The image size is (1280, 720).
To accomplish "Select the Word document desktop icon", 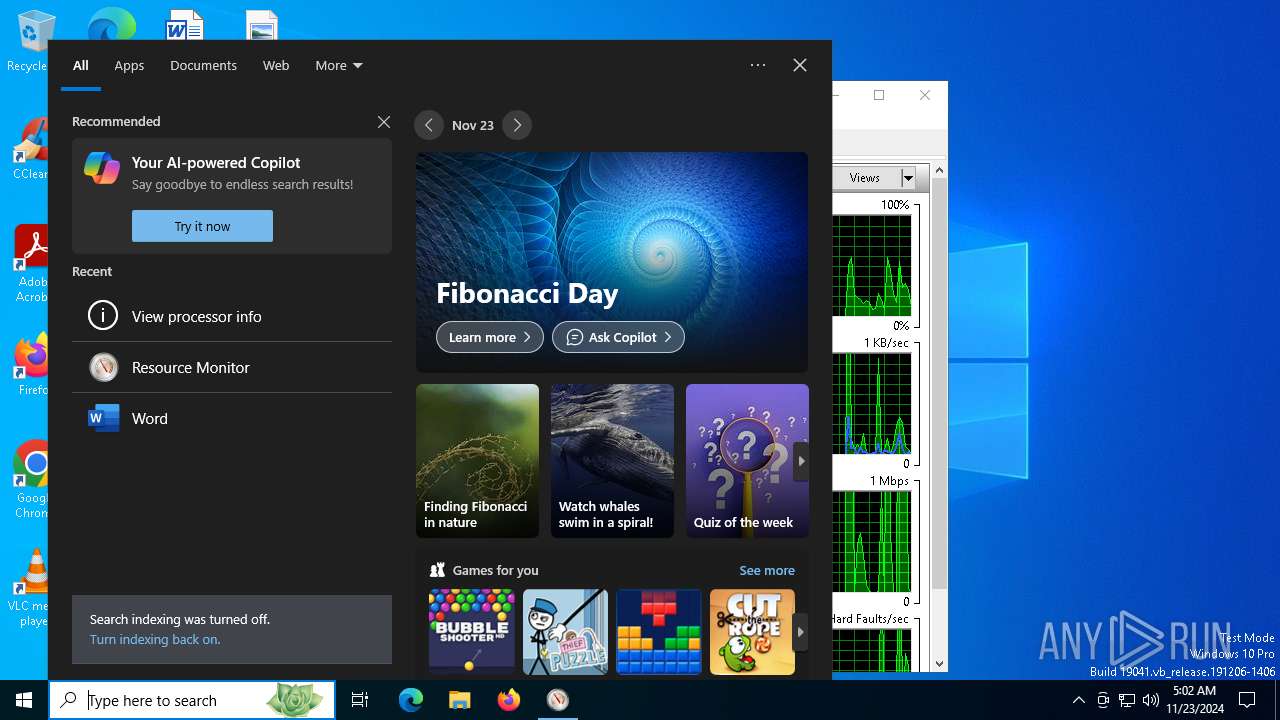I will (x=185, y=24).
